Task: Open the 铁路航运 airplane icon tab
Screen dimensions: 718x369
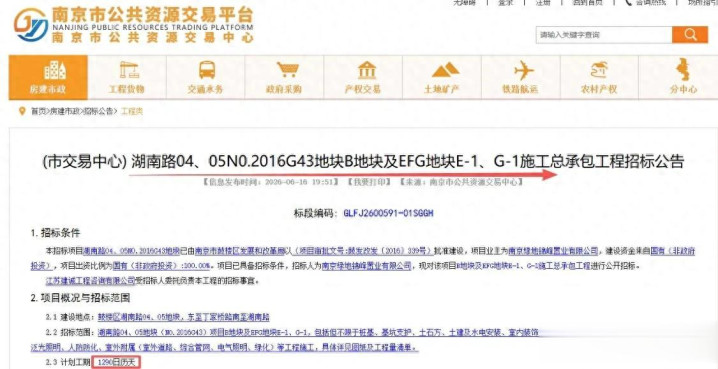Action: tap(520, 77)
